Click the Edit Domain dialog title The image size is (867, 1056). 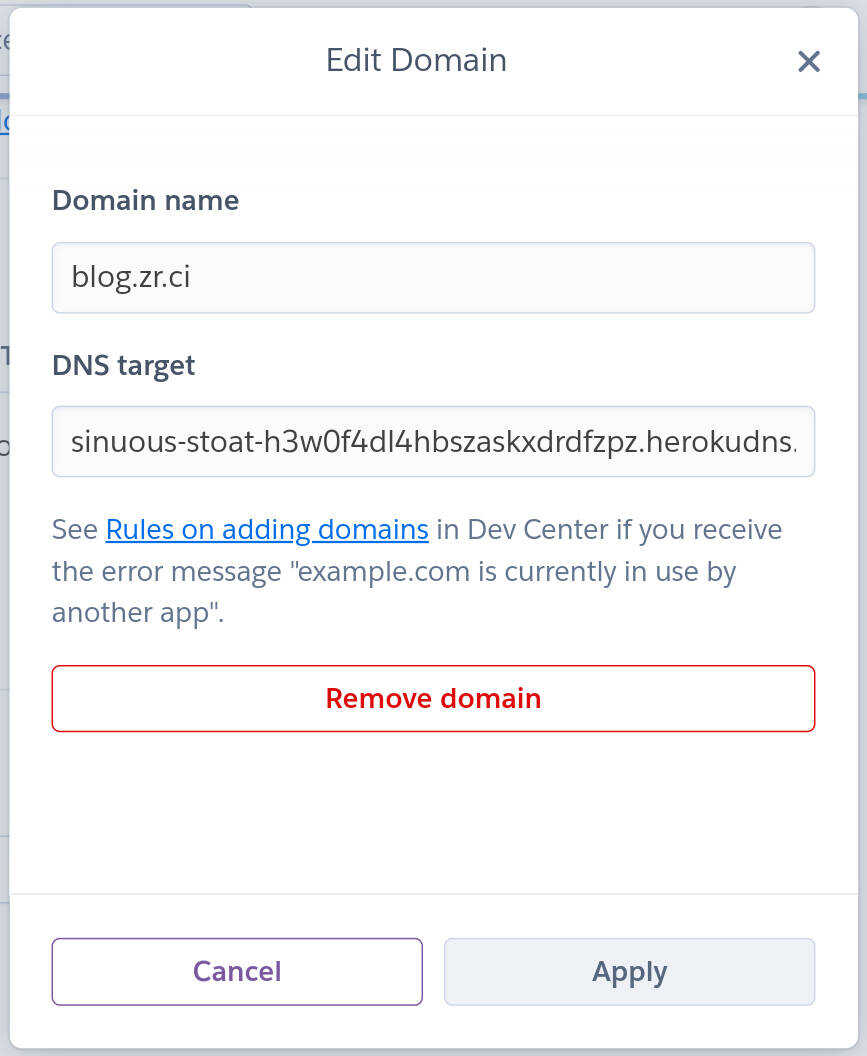coord(416,60)
